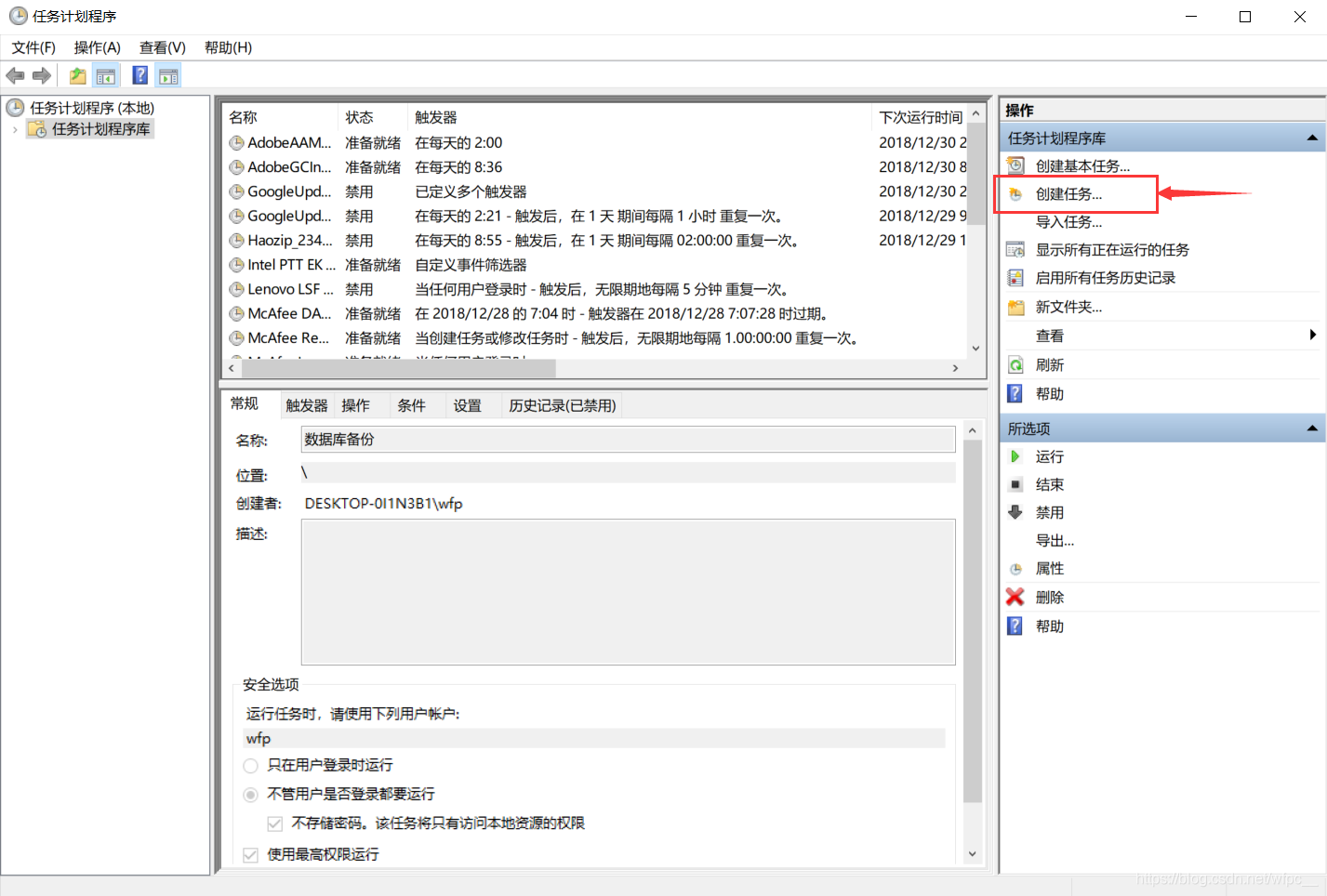
Task: Click 导出... in the 所选项 section
Action: click(x=1055, y=541)
